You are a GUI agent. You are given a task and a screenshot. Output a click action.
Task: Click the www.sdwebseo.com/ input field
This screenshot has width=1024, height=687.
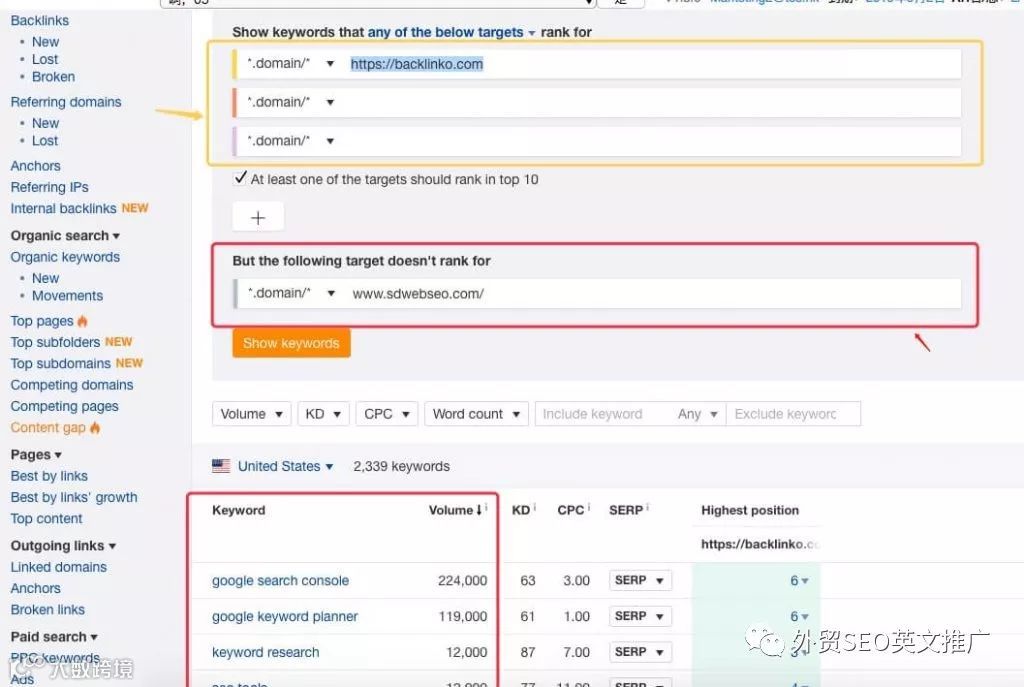pos(653,293)
